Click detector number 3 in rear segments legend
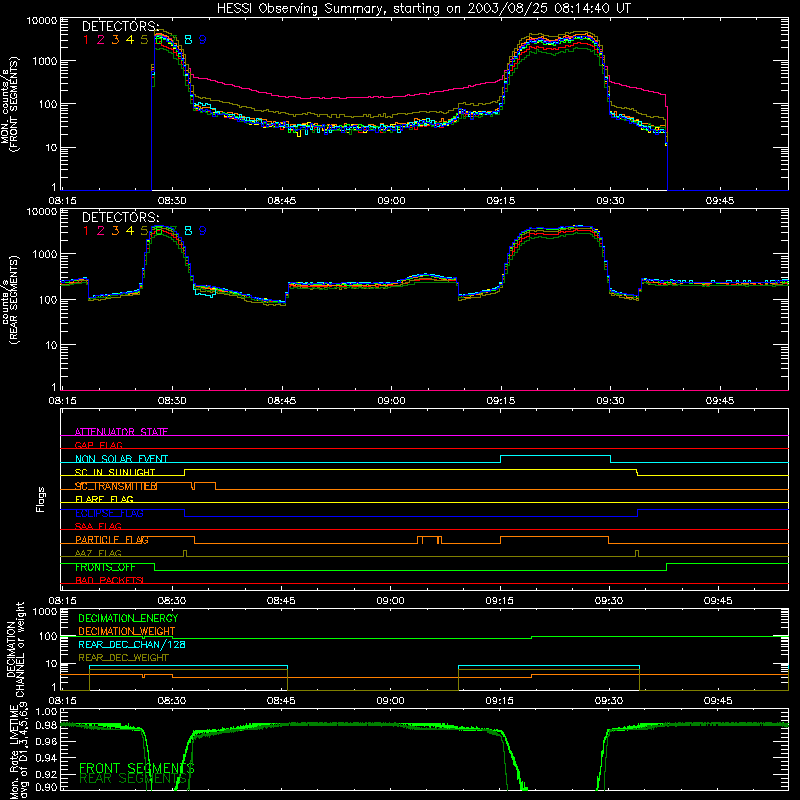 [115, 231]
